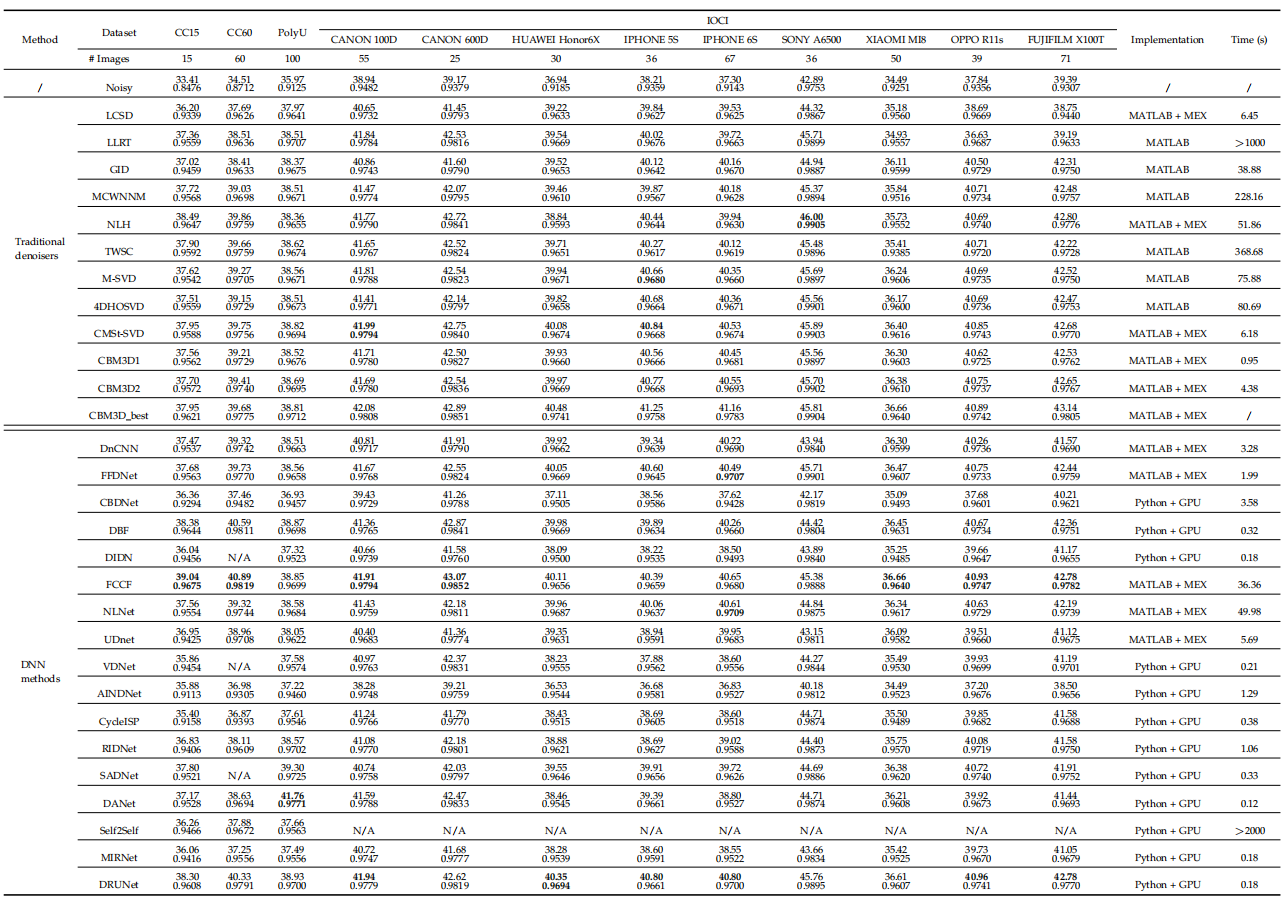Viewport: 1288px width, 901px height.
Task: Click the "FCCF" method name
Action: coord(119,585)
